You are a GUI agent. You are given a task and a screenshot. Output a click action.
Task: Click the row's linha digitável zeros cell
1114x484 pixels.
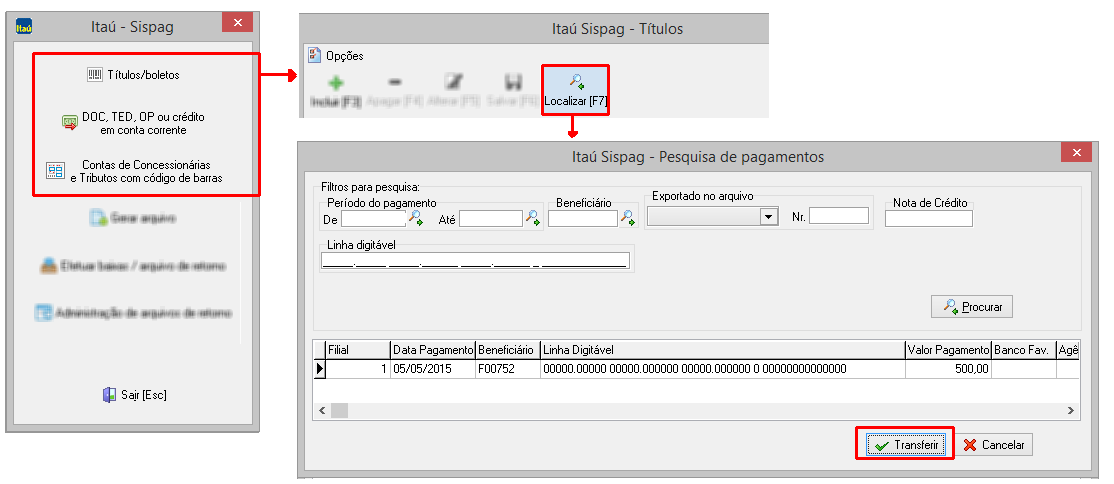tap(723, 369)
